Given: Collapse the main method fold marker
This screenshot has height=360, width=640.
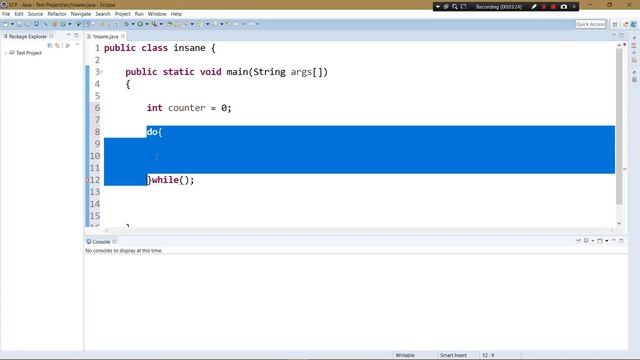Looking at the screenshot, I should click(x=102, y=72).
